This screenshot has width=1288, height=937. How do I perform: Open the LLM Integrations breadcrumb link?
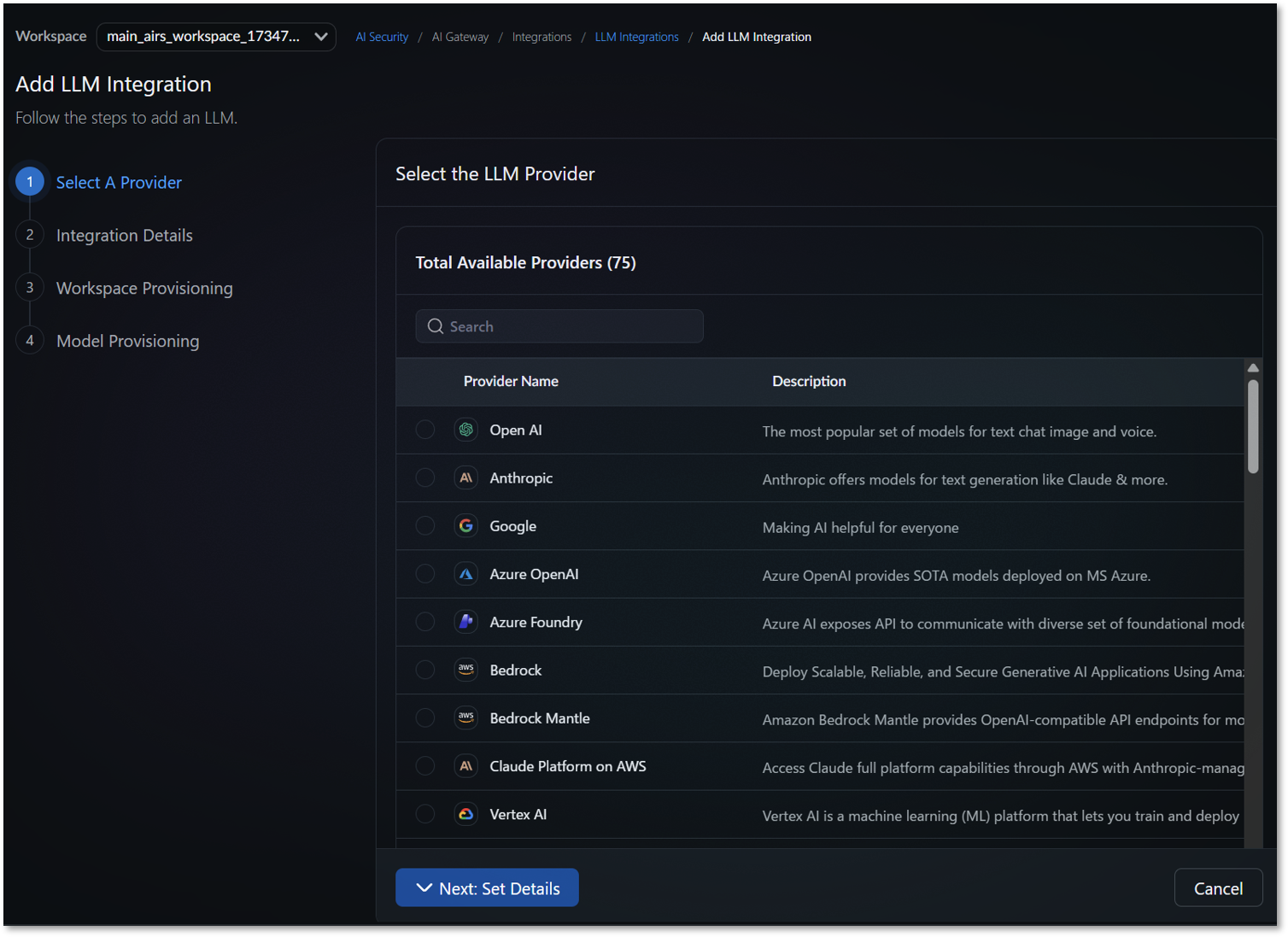[637, 37]
